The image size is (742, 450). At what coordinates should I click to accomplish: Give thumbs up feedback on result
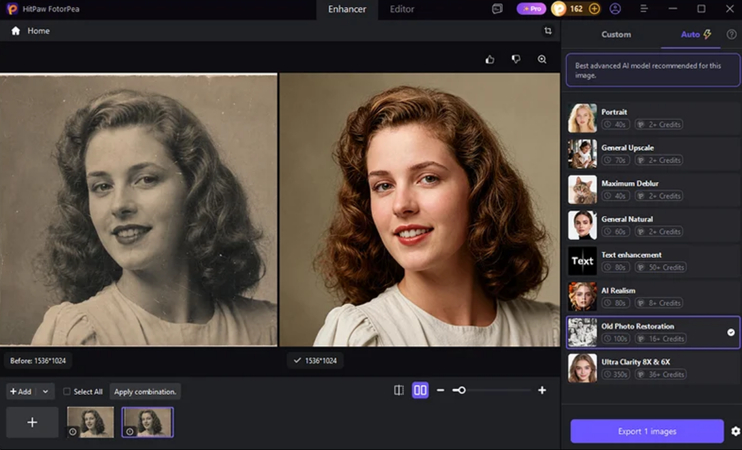tap(490, 59)
